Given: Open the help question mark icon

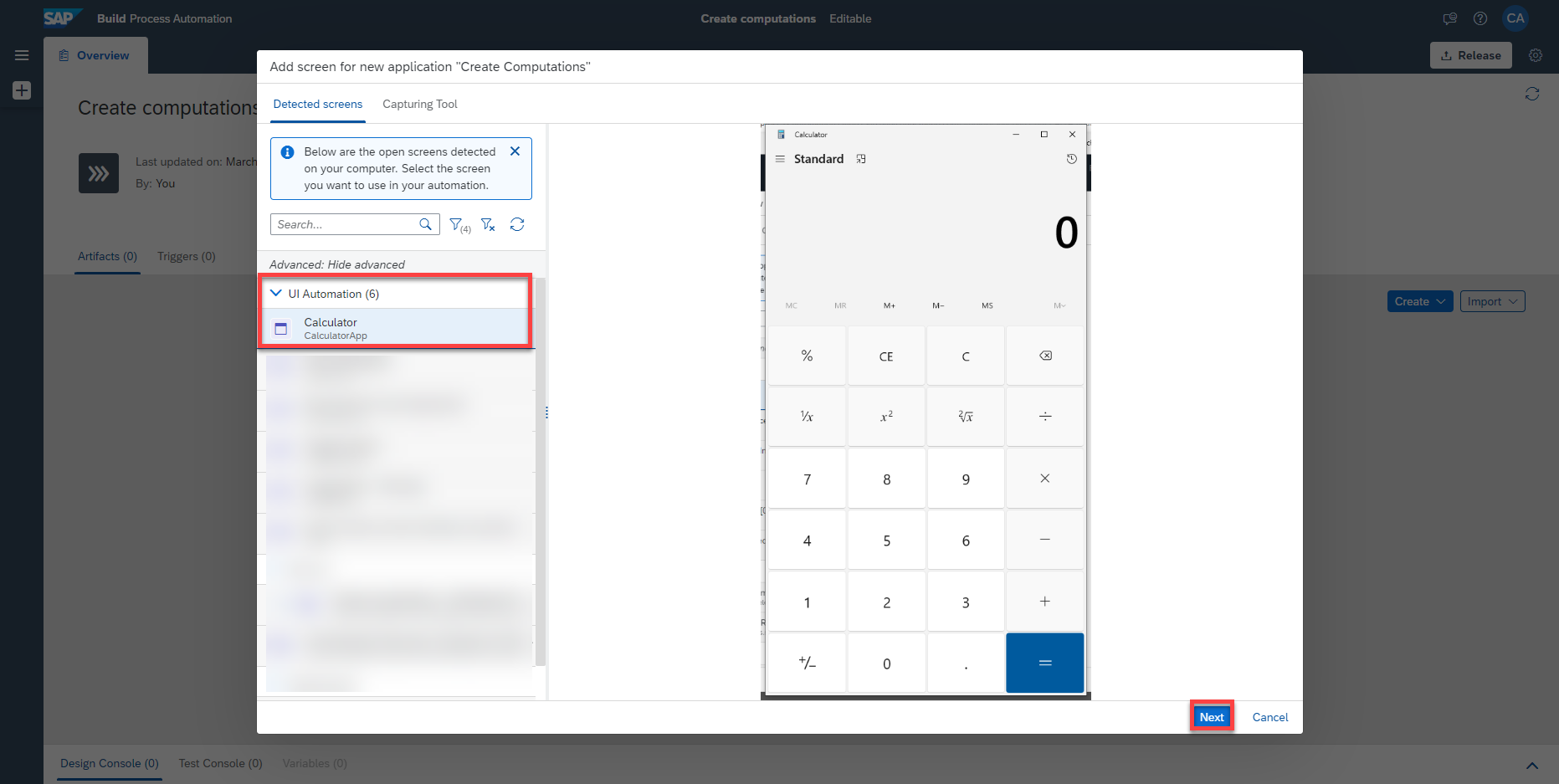Looking at the screenshot, I should point(1480,18).
